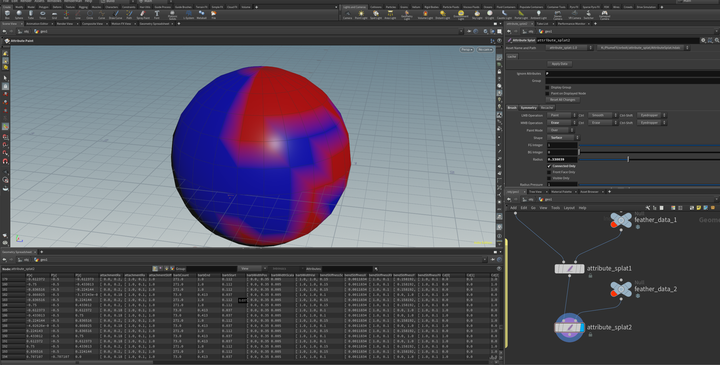Click the feather_data_2 null node icon
The width and height of the screenshot is (720, 365).
tap(621, 289)
